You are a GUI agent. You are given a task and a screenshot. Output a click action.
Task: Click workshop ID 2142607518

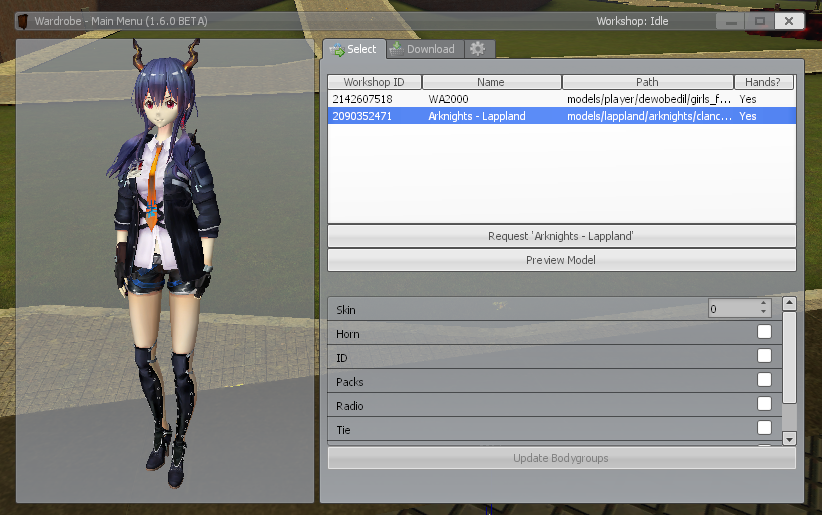click(362, 99)
